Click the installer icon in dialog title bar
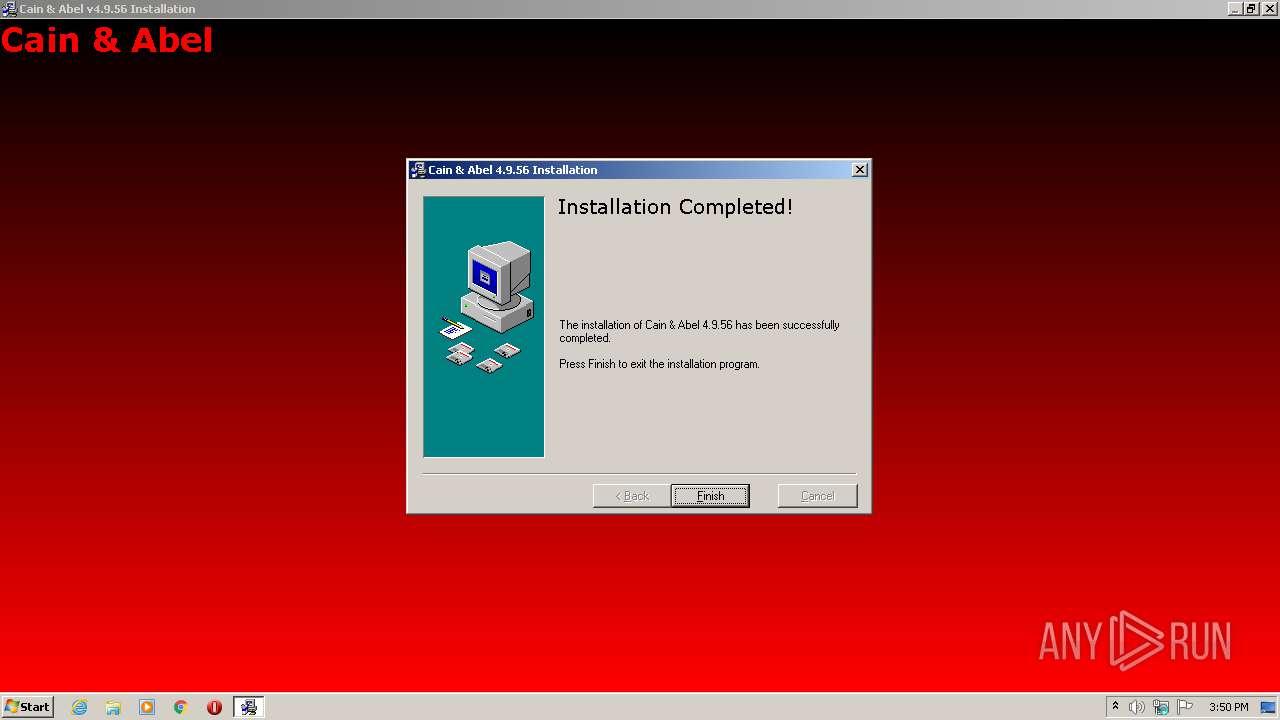 [418, 170]
